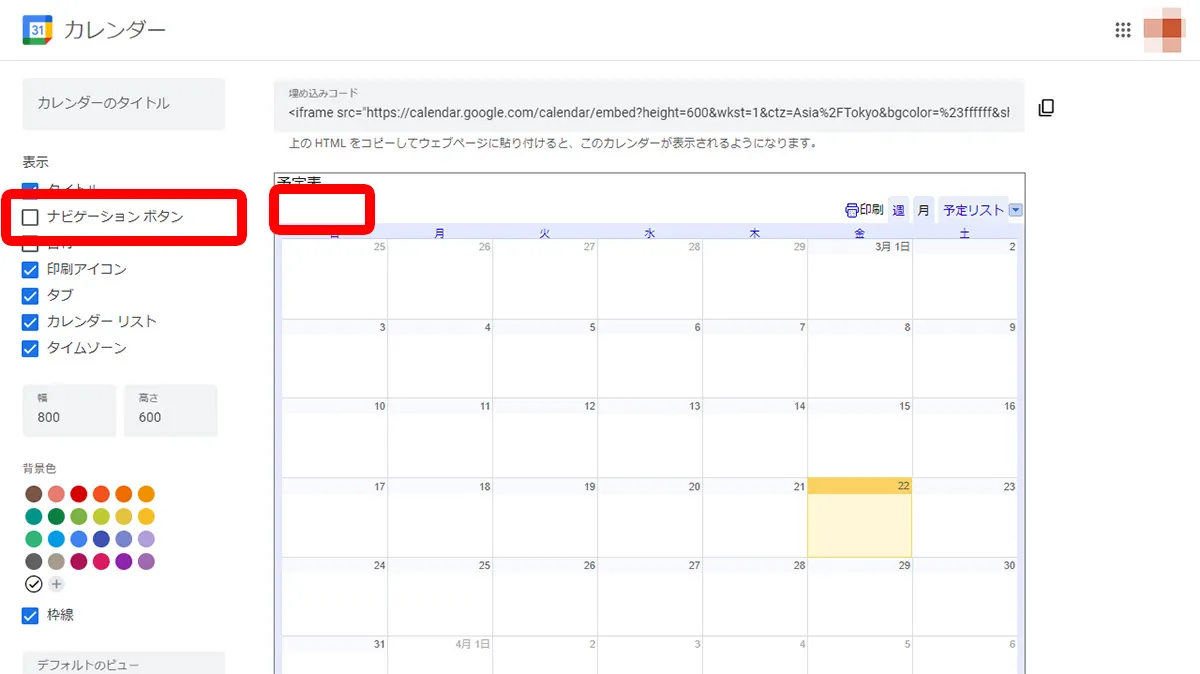Viewport: 1200px width, 674px height.
Task: Click the plus icon to add custom color
Action: pyautogui.click(x=56, y=584)
